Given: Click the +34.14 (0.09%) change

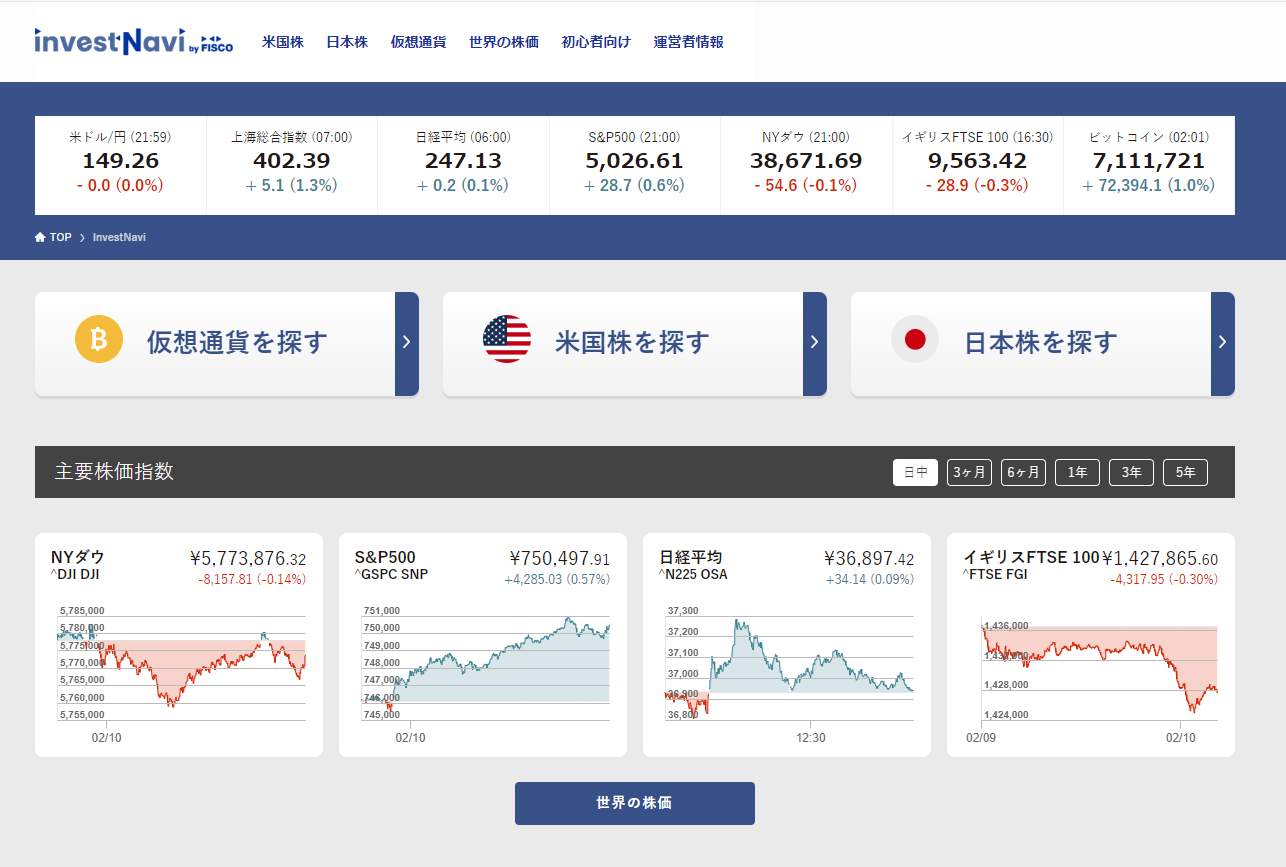Looking at the screenshot, I should point(870,579).
